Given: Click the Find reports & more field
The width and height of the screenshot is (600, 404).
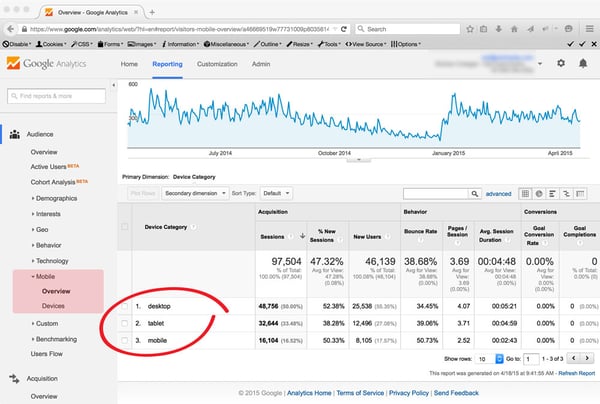Looking at the screenshot, I should tap(56, 96).
